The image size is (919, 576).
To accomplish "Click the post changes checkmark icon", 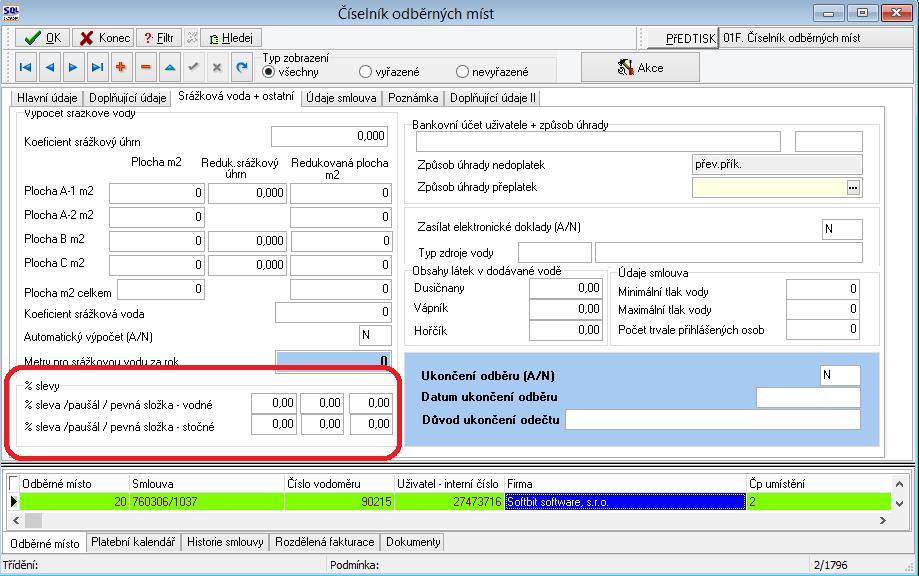I will pyautogui.click(x=193, y=67).
